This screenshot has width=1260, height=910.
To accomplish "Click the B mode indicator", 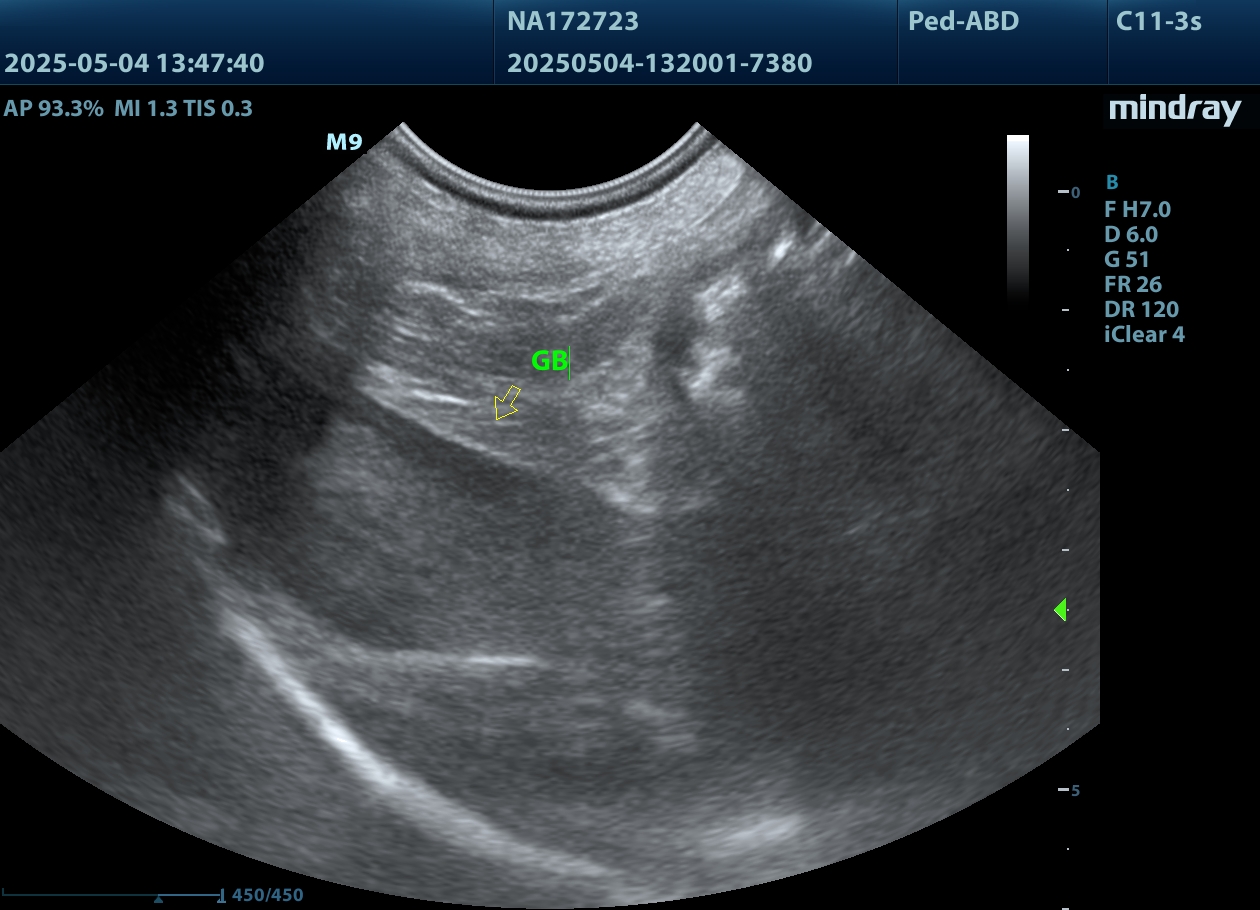I will point(1111,183).
